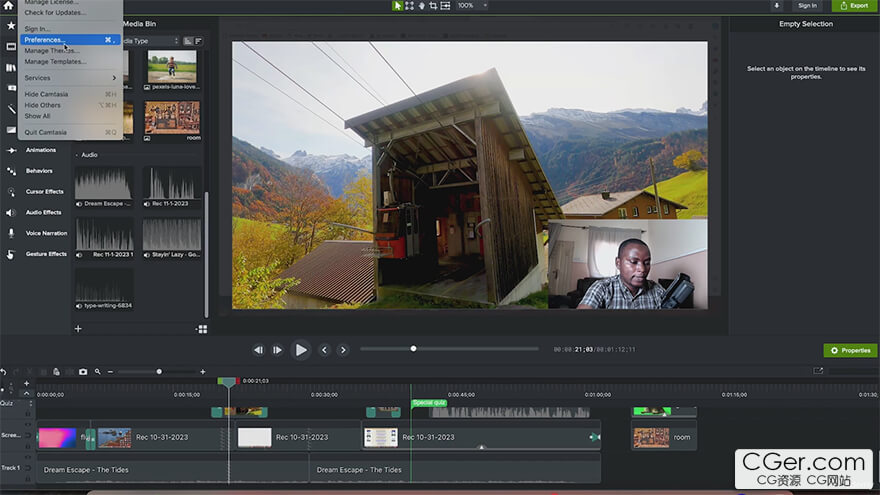Click the Export button

pyautogui.click(x=854, y=6)
